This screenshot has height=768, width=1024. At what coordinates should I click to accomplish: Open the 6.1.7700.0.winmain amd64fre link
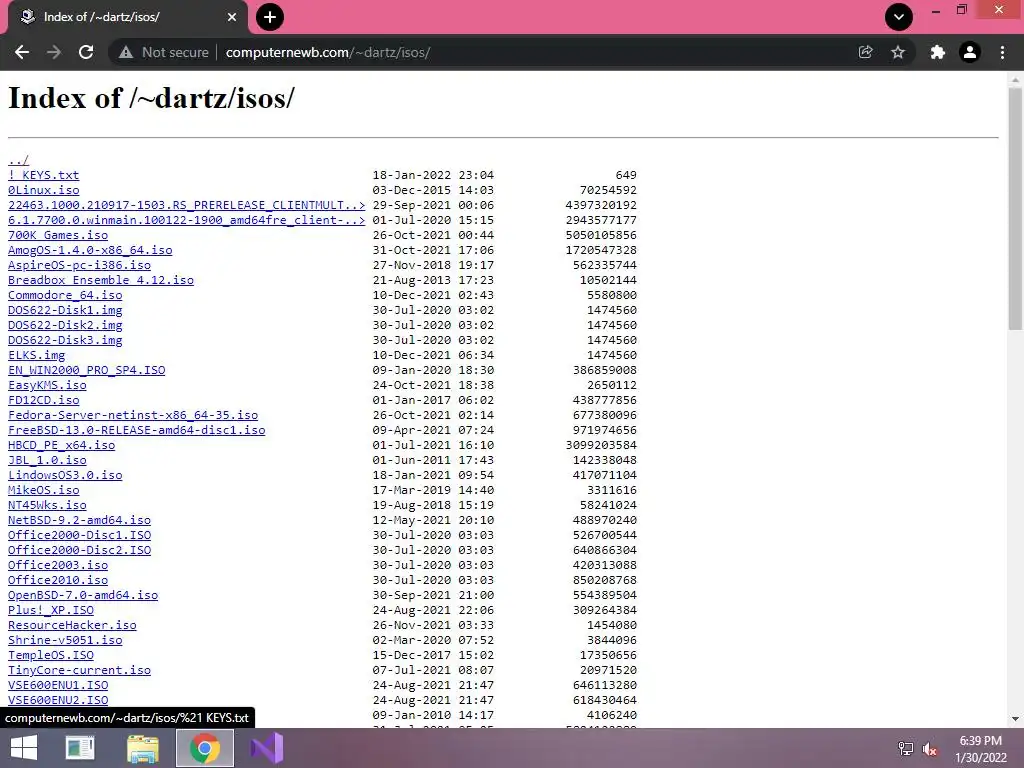point(186,220)
